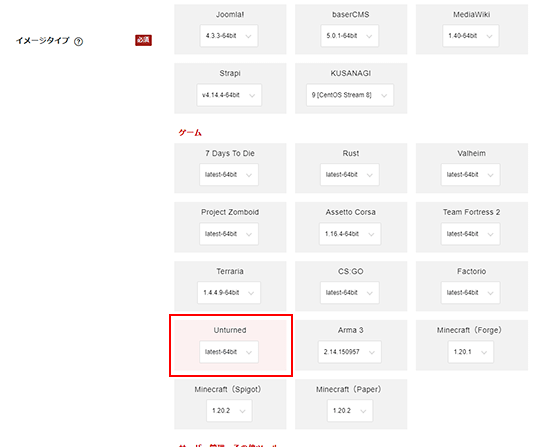The height and width of the screenshot is (447, 550).
Task: Open the baserCMS version dropdown
Action: [350, 36]
